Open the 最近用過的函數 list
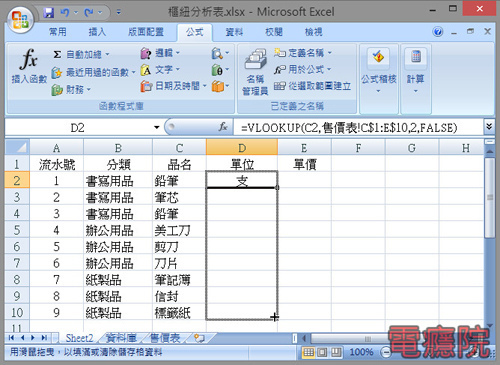 pos(93,72)
